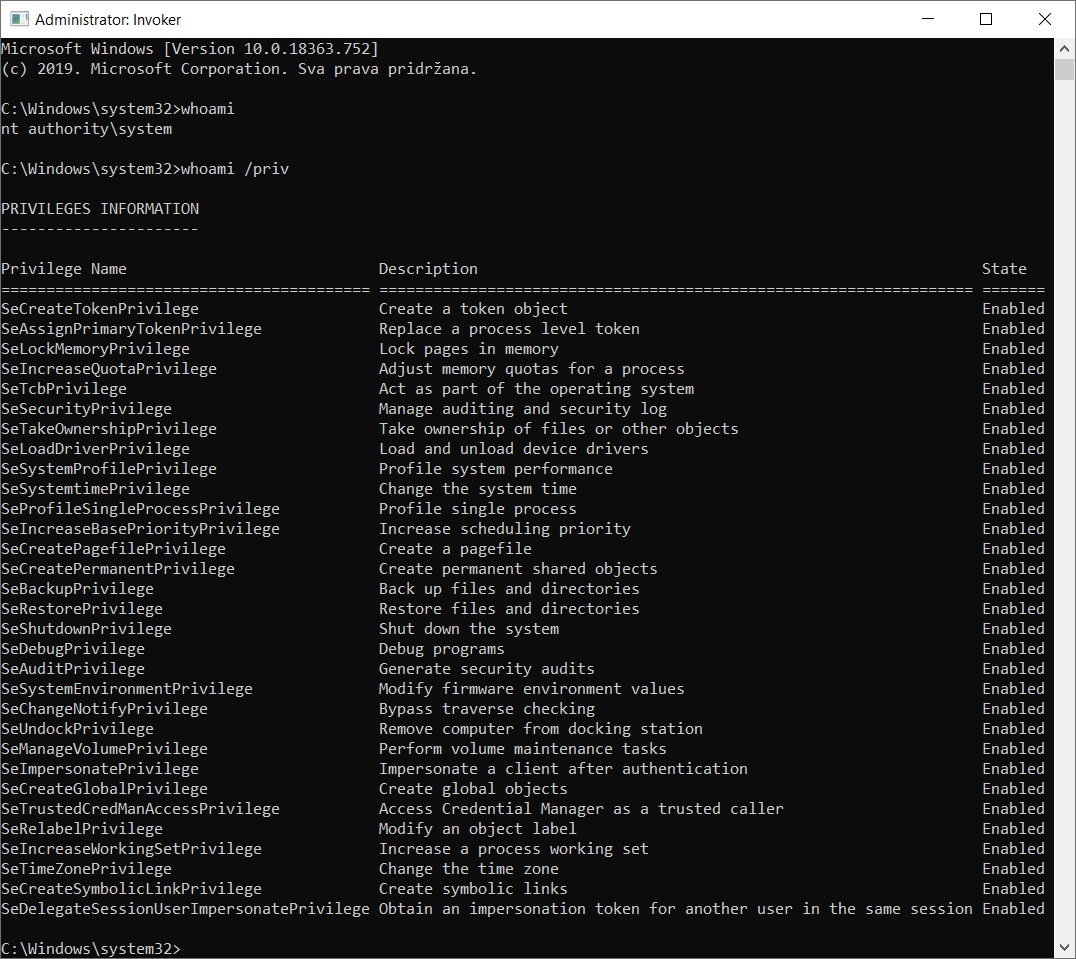1076x959 pixels.
Task: Click 'Shut down the system' description
Action: click(469, 628)
